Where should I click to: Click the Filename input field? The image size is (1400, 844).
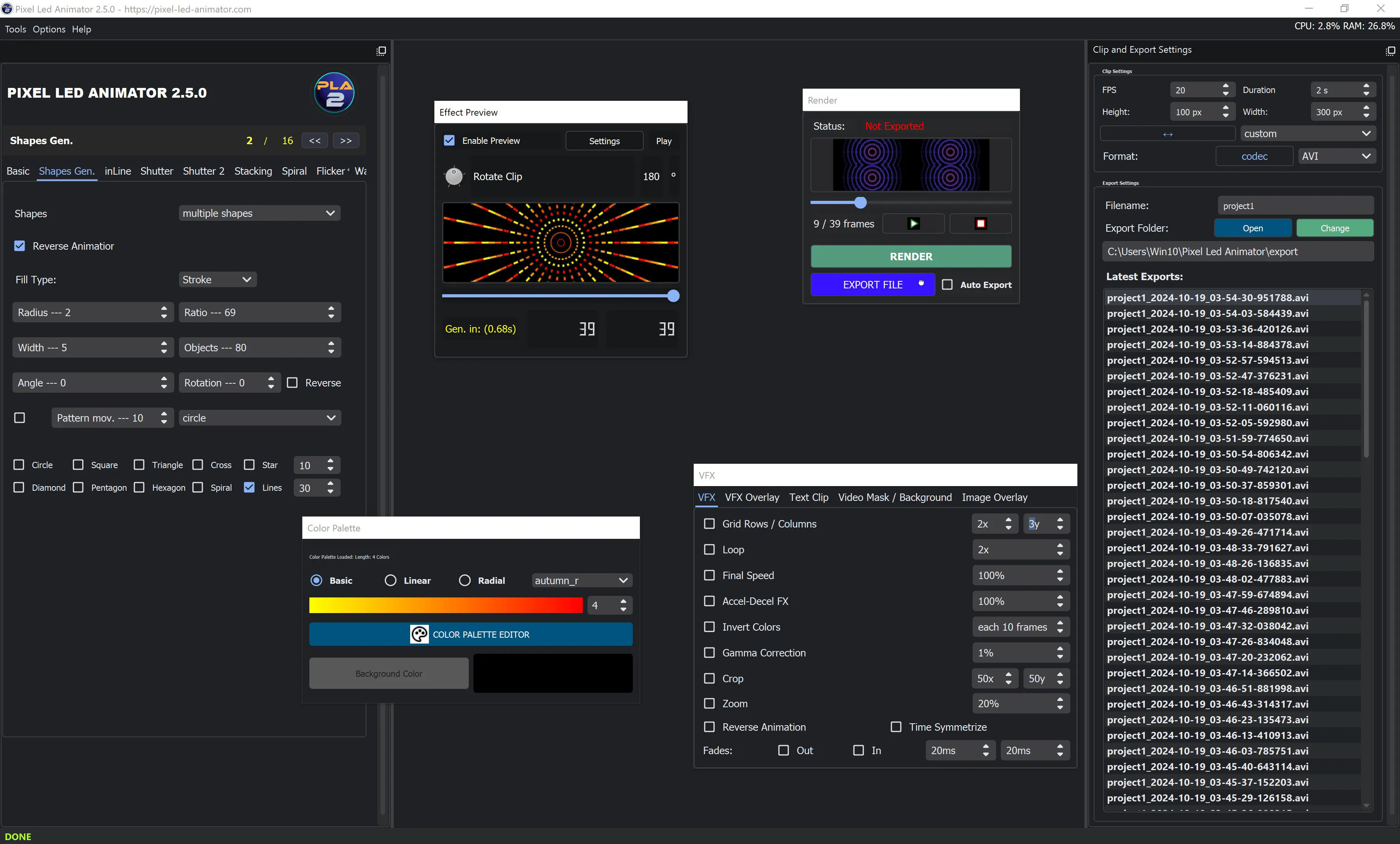pyautogui.click(x=1295, y=206)
